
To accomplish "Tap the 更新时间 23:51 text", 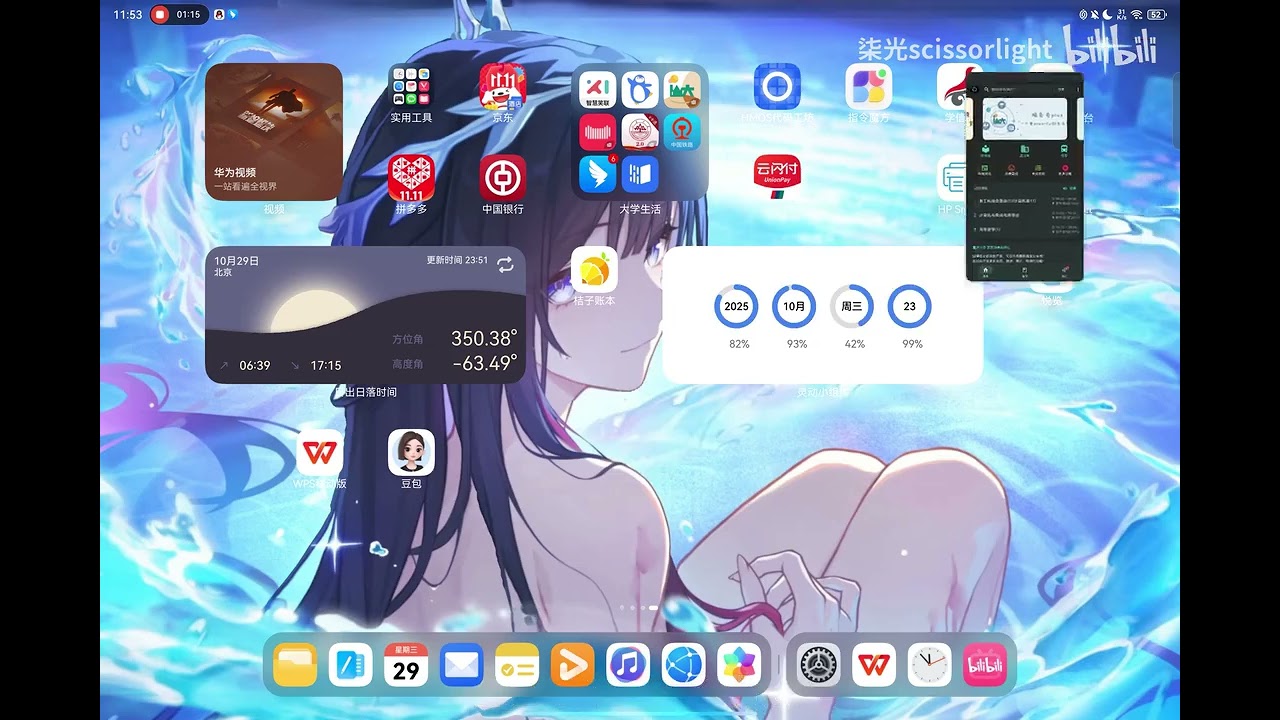I will coord(457,260).
